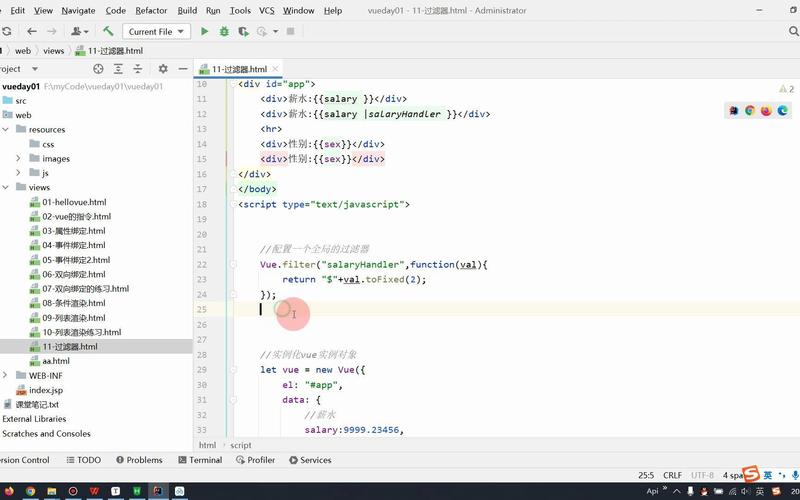800x500 pixels.
Task: Fold the new Vue block at line 29
Action: 234,370
